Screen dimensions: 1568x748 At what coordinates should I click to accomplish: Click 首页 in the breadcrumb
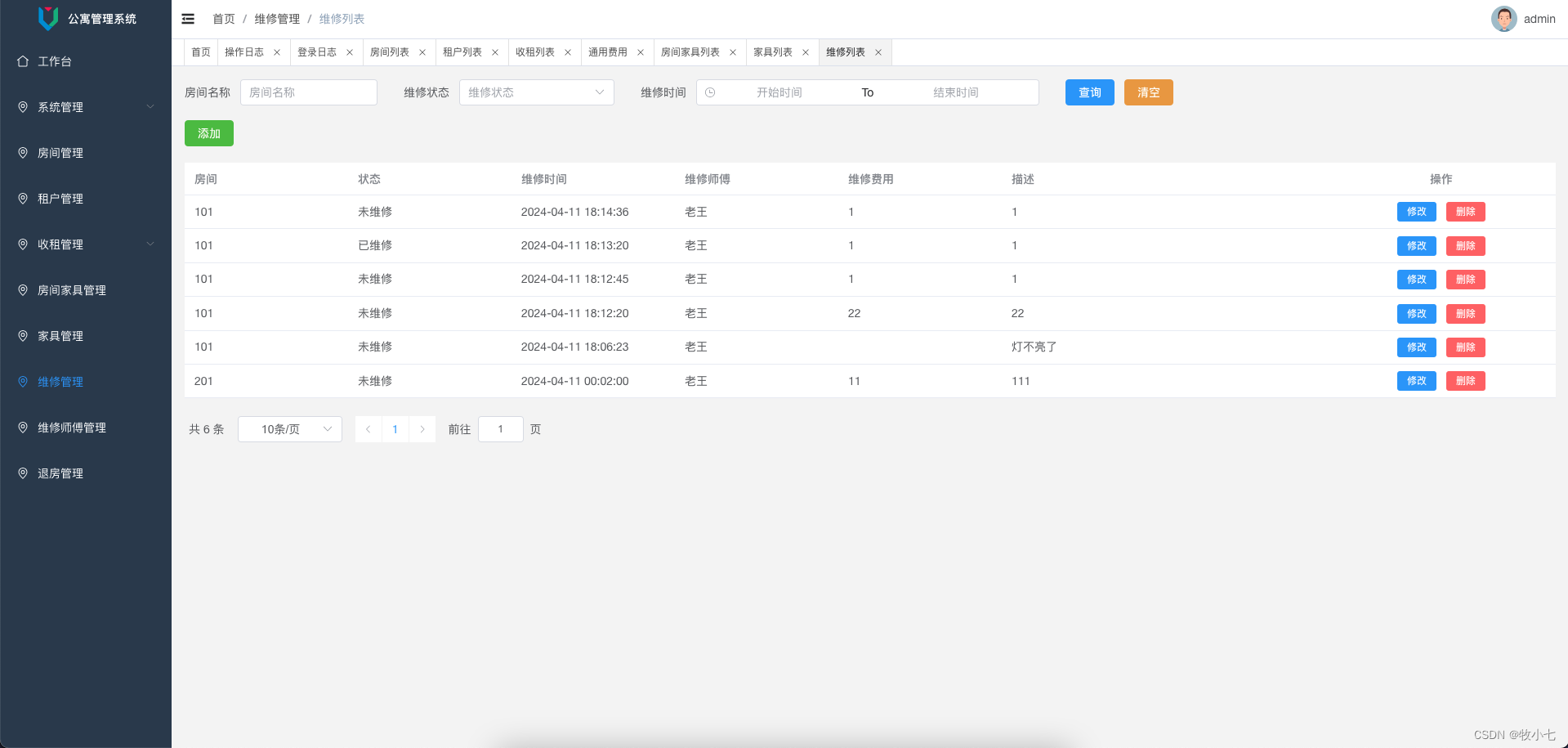224,19
